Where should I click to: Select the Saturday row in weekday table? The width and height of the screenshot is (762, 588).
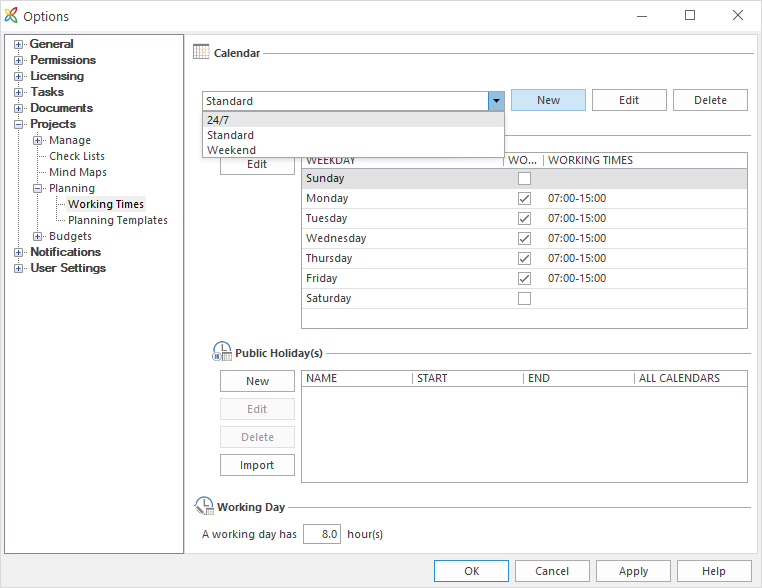(524, 298)
